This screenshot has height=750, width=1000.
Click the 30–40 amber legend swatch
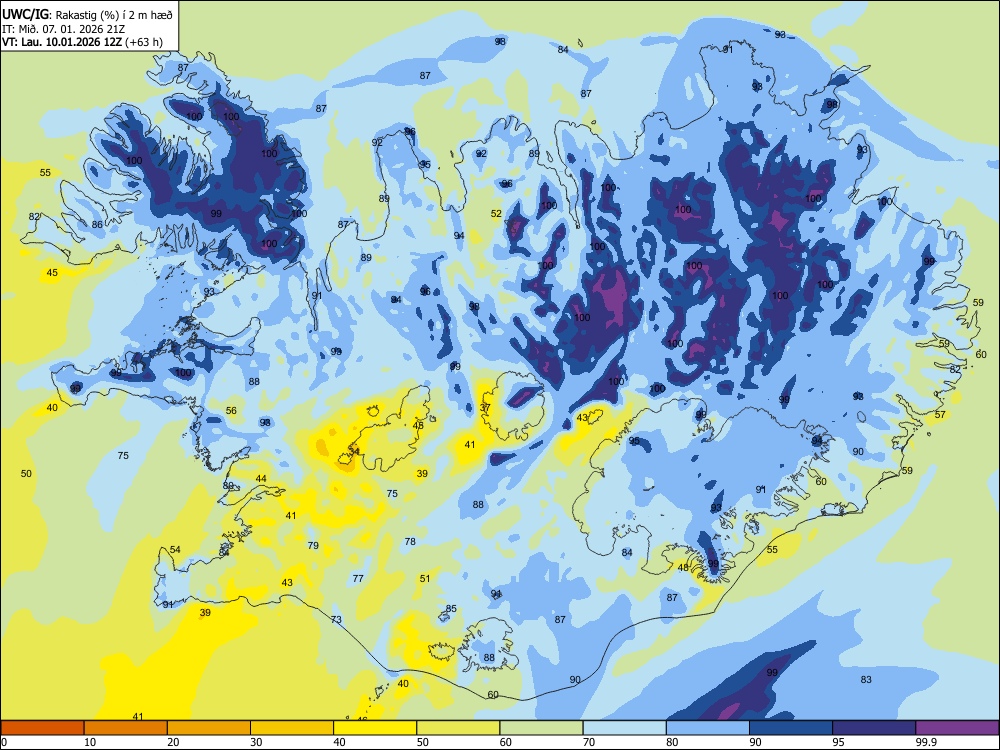click(292, 728)
